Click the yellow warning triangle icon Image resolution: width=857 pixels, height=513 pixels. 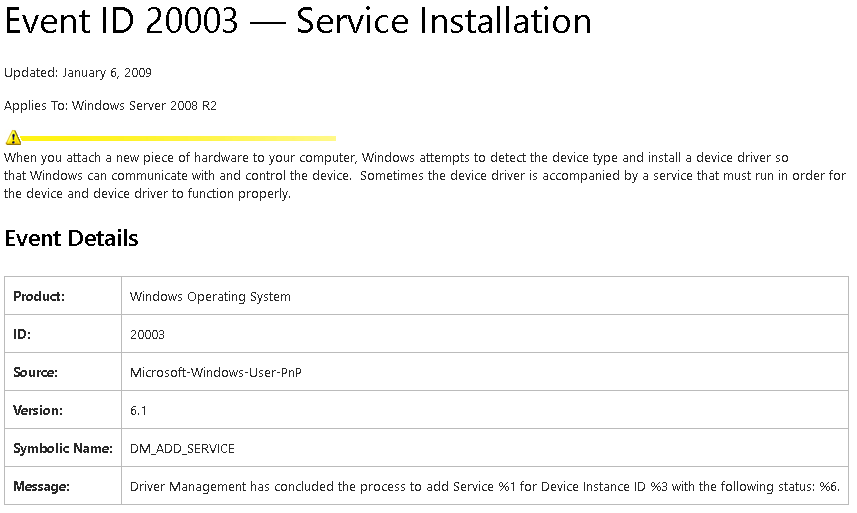pyautogui.click(x=13, y=138)
